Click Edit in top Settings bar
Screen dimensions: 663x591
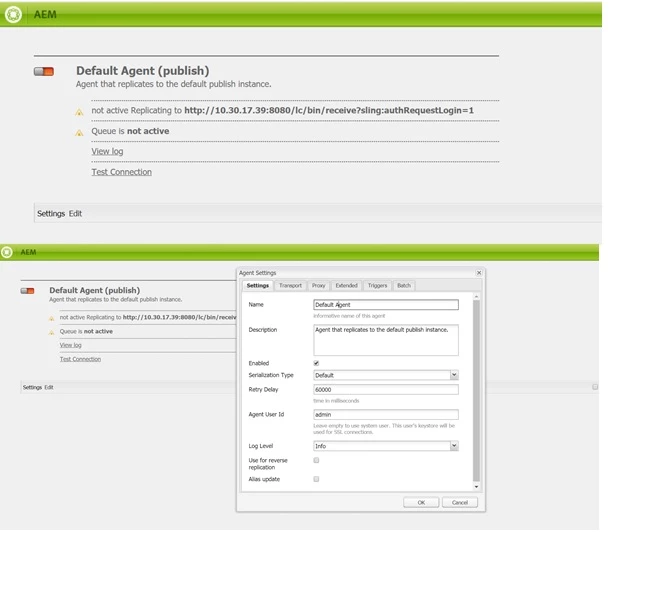tap(75, 213)
